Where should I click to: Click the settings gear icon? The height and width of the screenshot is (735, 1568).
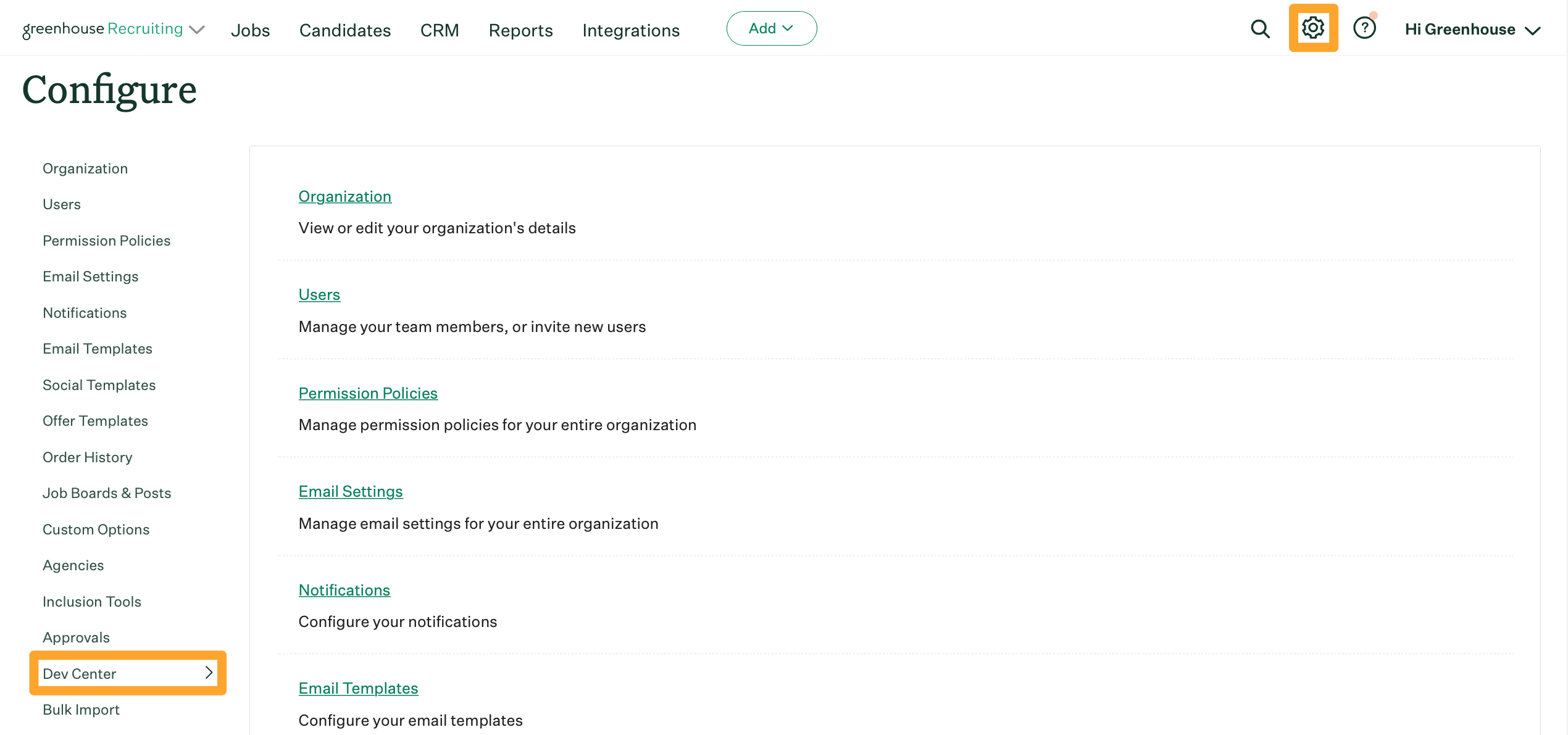(x=1314, y=28)
